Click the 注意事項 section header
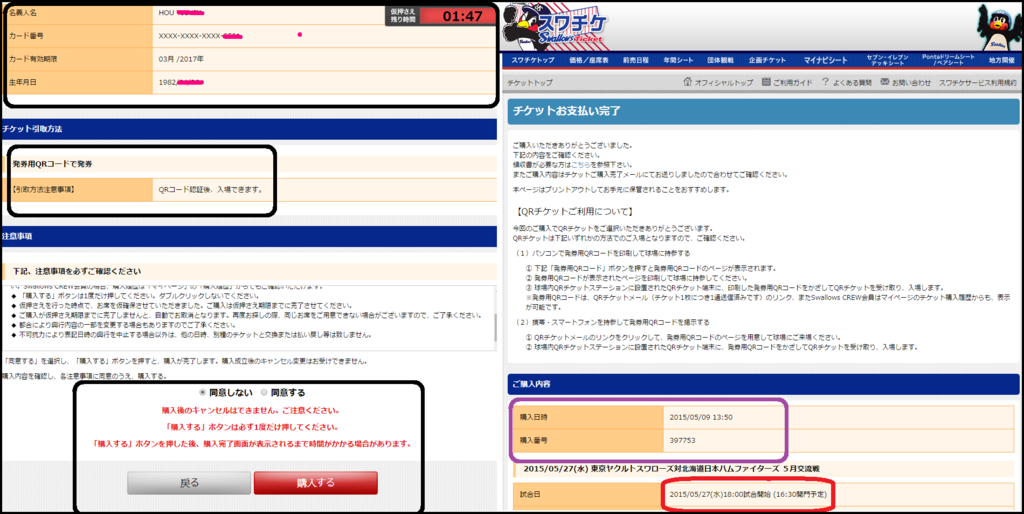Image resolution: width=1024 pixels, height=514 pixels. click(249, 235)
